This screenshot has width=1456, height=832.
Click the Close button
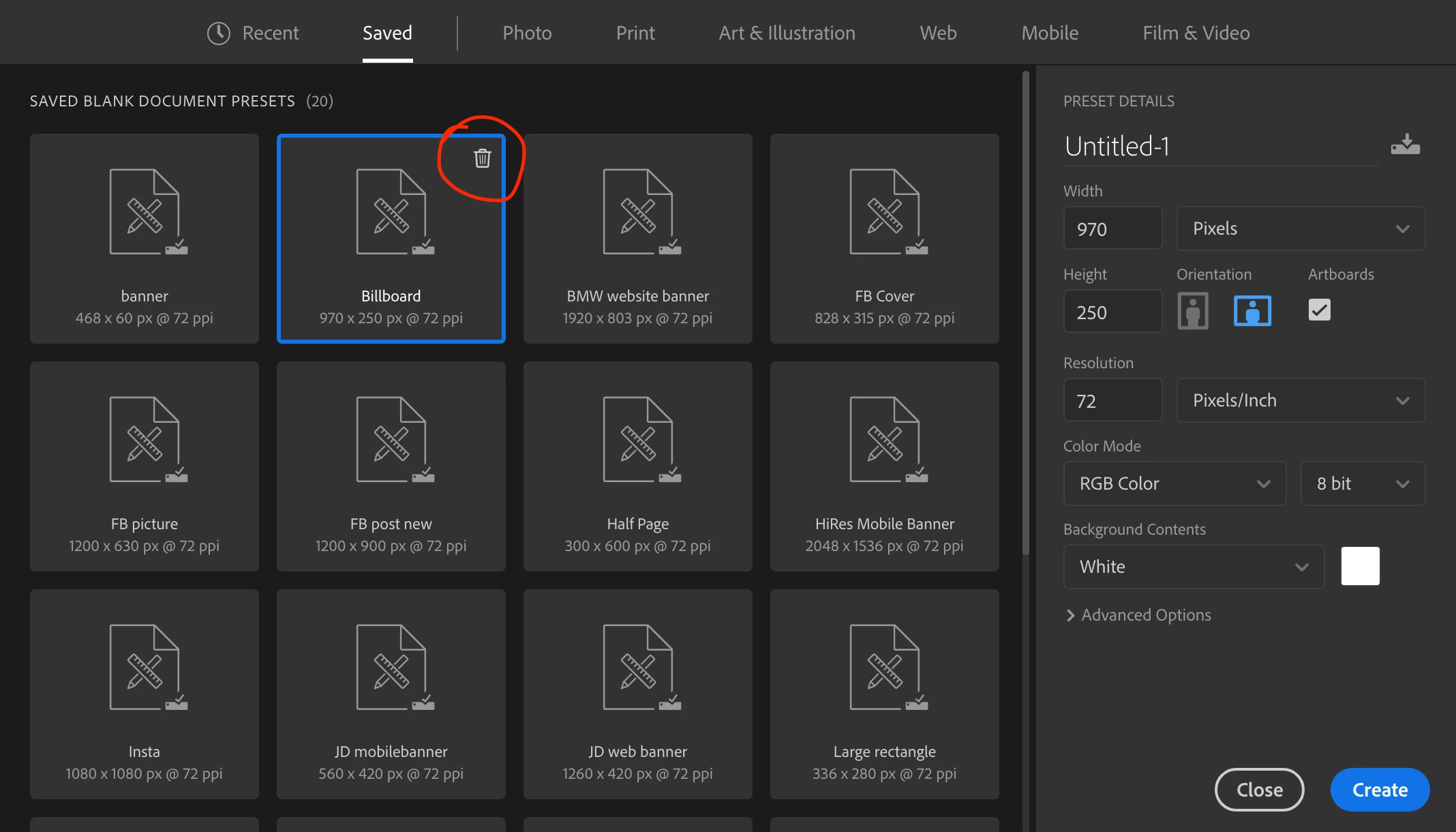pos(1259,790)
